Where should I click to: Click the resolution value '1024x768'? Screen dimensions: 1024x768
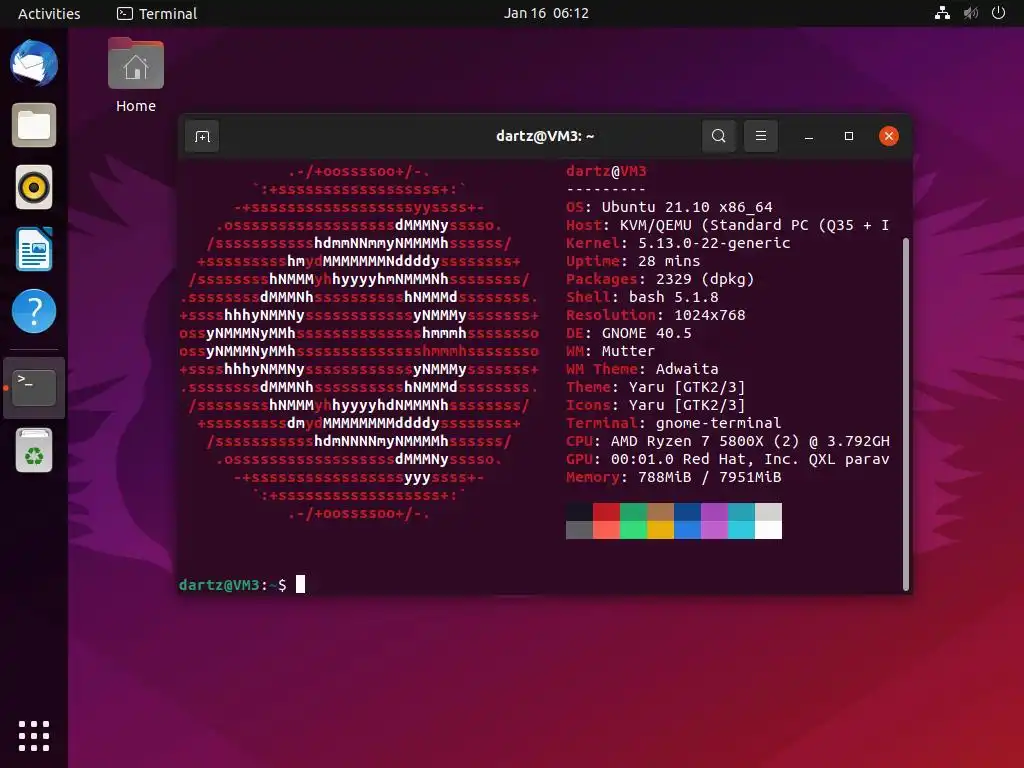[x=709, y=315]
